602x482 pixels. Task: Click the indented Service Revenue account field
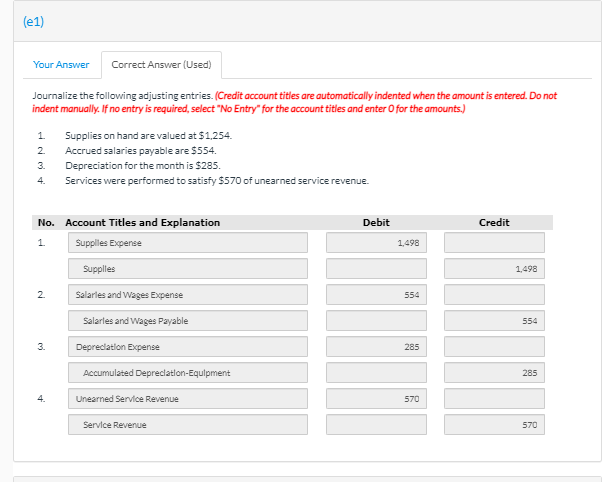pos(188,425)
